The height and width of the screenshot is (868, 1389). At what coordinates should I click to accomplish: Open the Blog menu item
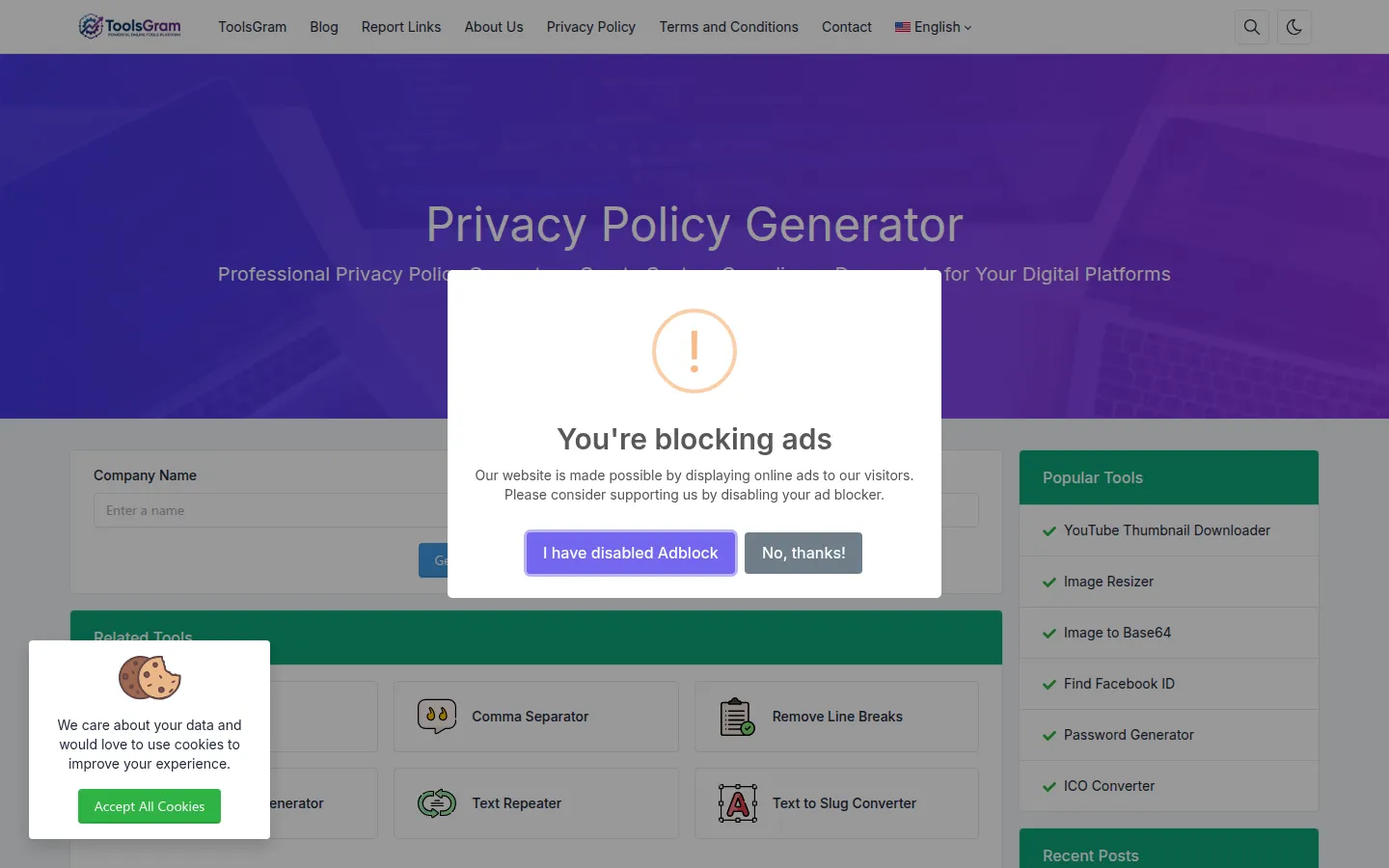click(324, 27)
